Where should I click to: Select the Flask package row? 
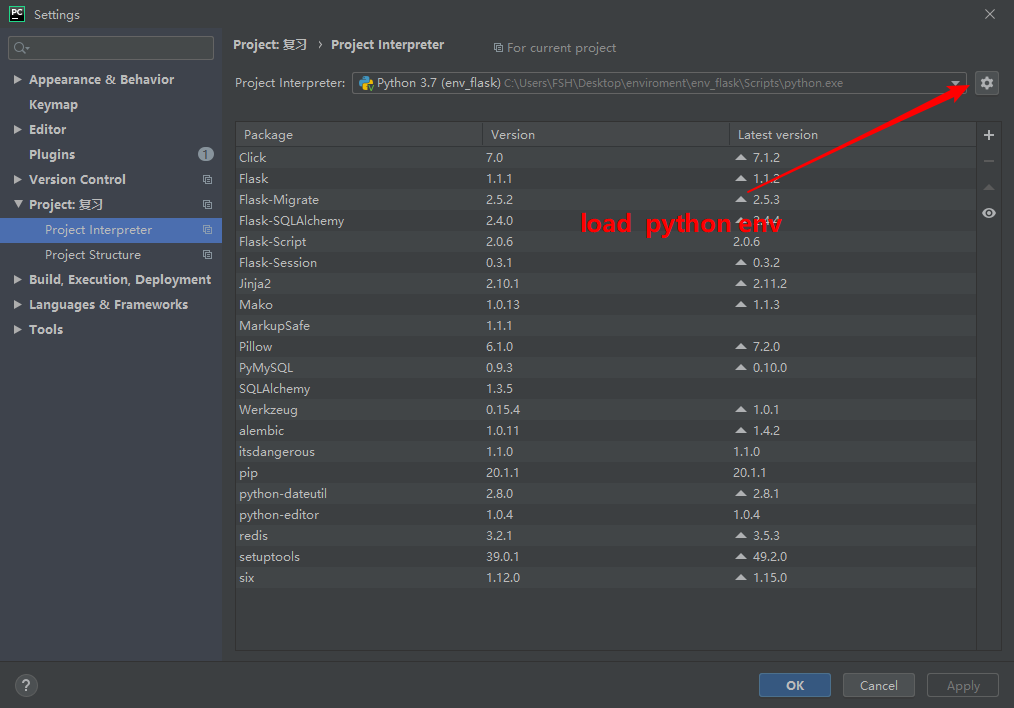point(605,178)
